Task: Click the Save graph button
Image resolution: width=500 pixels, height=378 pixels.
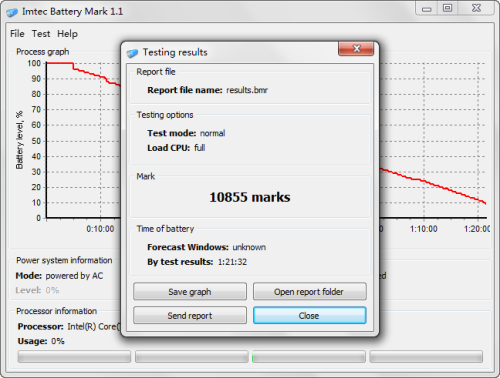Action: 190,292
